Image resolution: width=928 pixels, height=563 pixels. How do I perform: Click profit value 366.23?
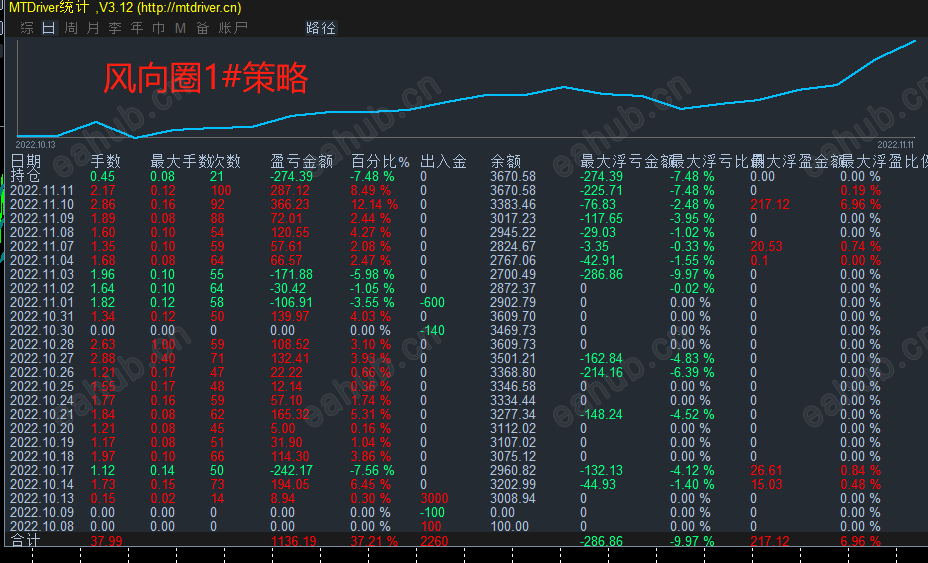[290, 205]
